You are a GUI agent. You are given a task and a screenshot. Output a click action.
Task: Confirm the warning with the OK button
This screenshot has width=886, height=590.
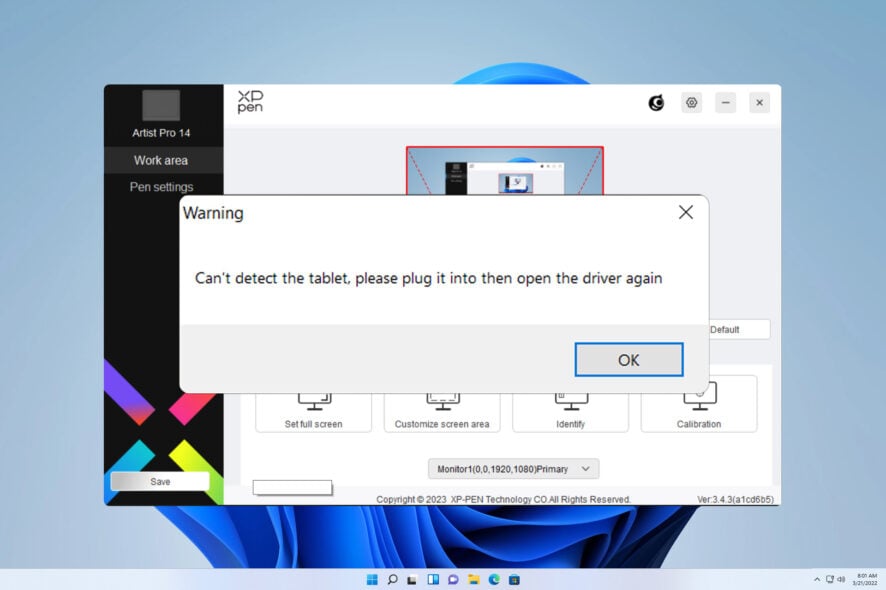[629, 359]
